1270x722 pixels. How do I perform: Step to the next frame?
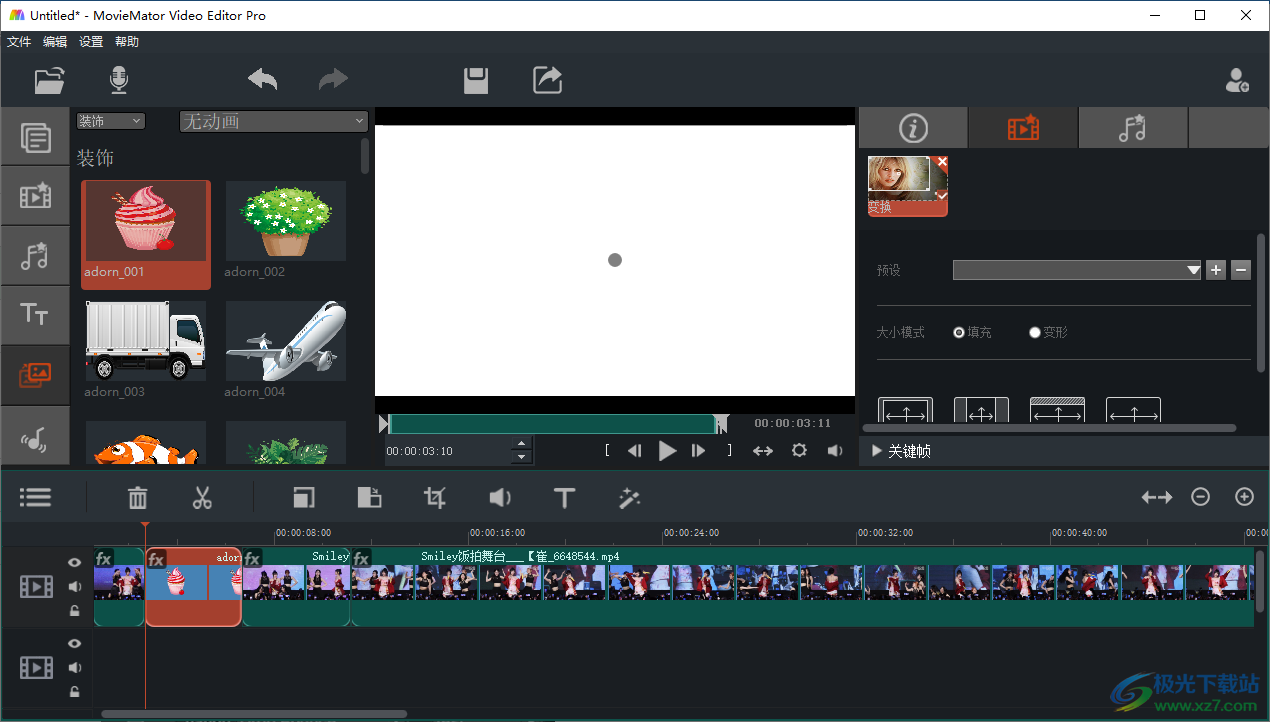click(699, 451)
